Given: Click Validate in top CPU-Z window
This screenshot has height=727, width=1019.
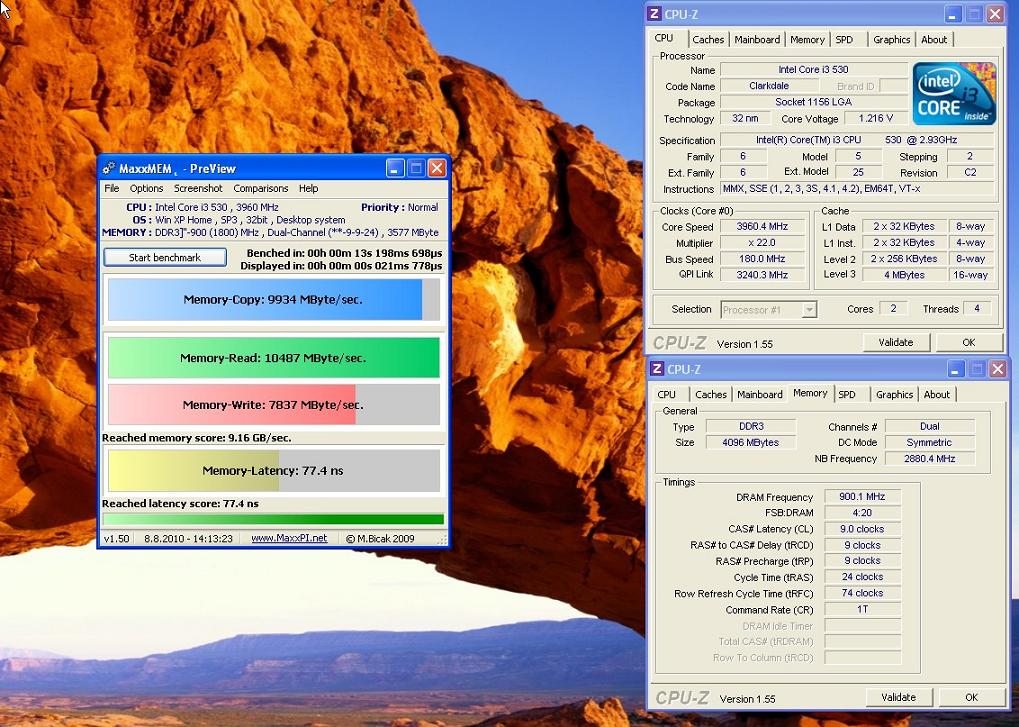Looking at the screenshot, I should 896,342.
